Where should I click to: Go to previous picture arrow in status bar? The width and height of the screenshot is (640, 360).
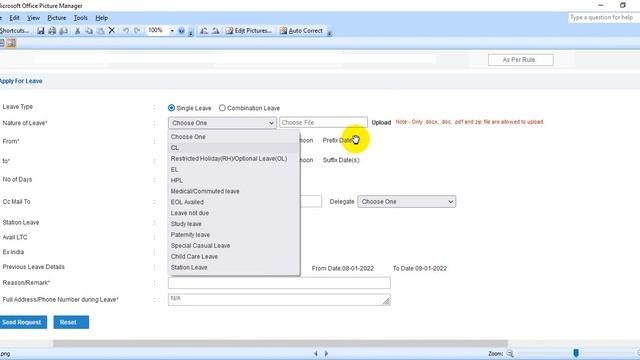pyautogui.click(x=316, y=353)
